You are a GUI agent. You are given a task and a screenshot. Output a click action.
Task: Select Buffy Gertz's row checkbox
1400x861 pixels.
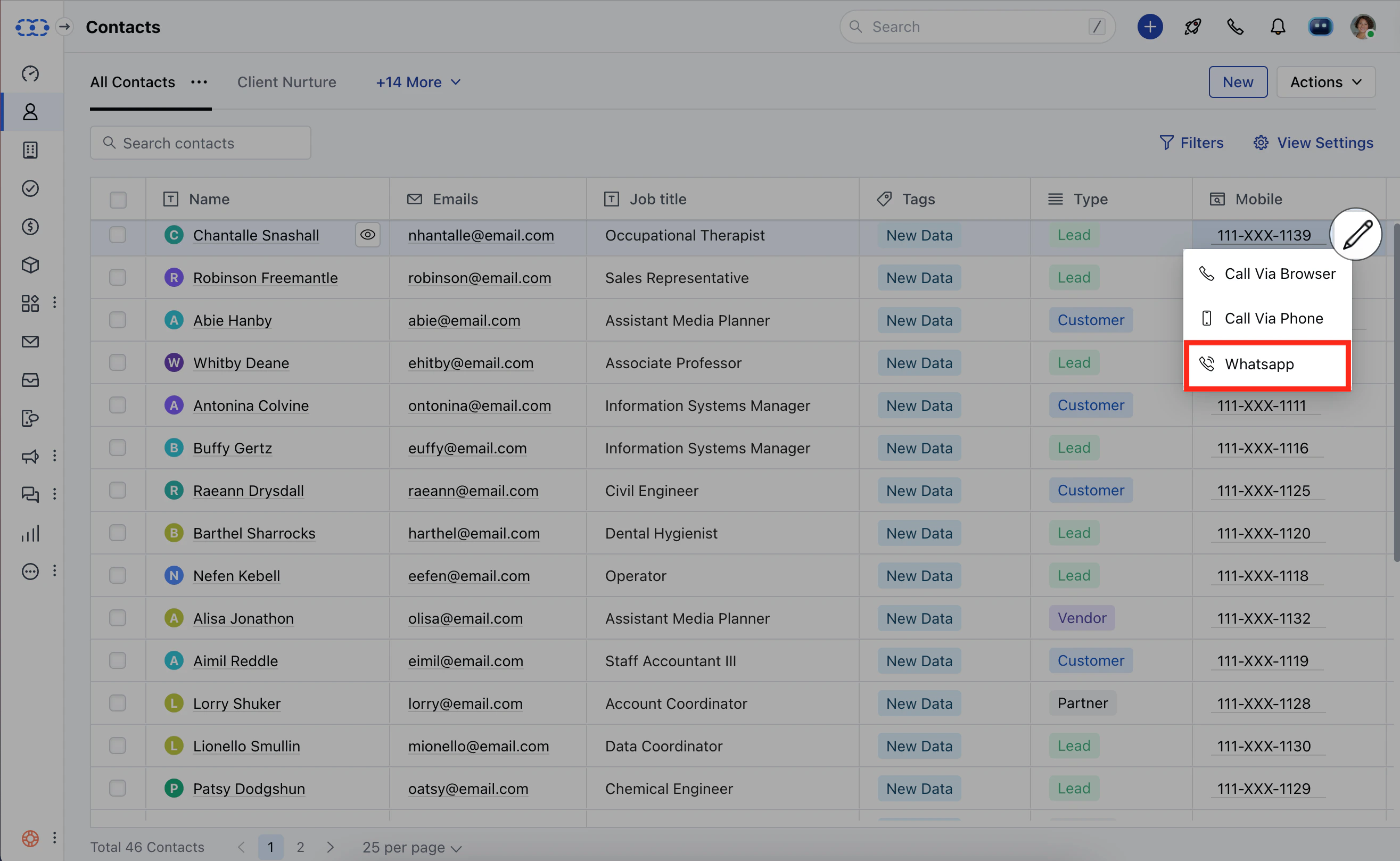[118, 448]
